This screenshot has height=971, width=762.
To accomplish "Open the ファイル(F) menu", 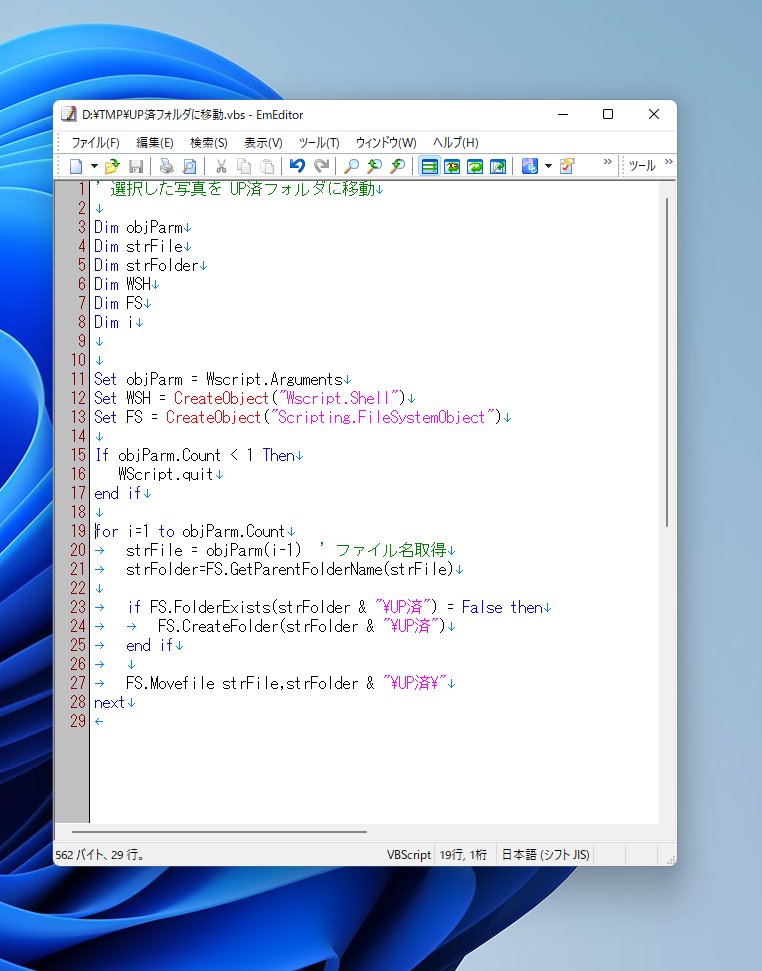I will [95, 142].
